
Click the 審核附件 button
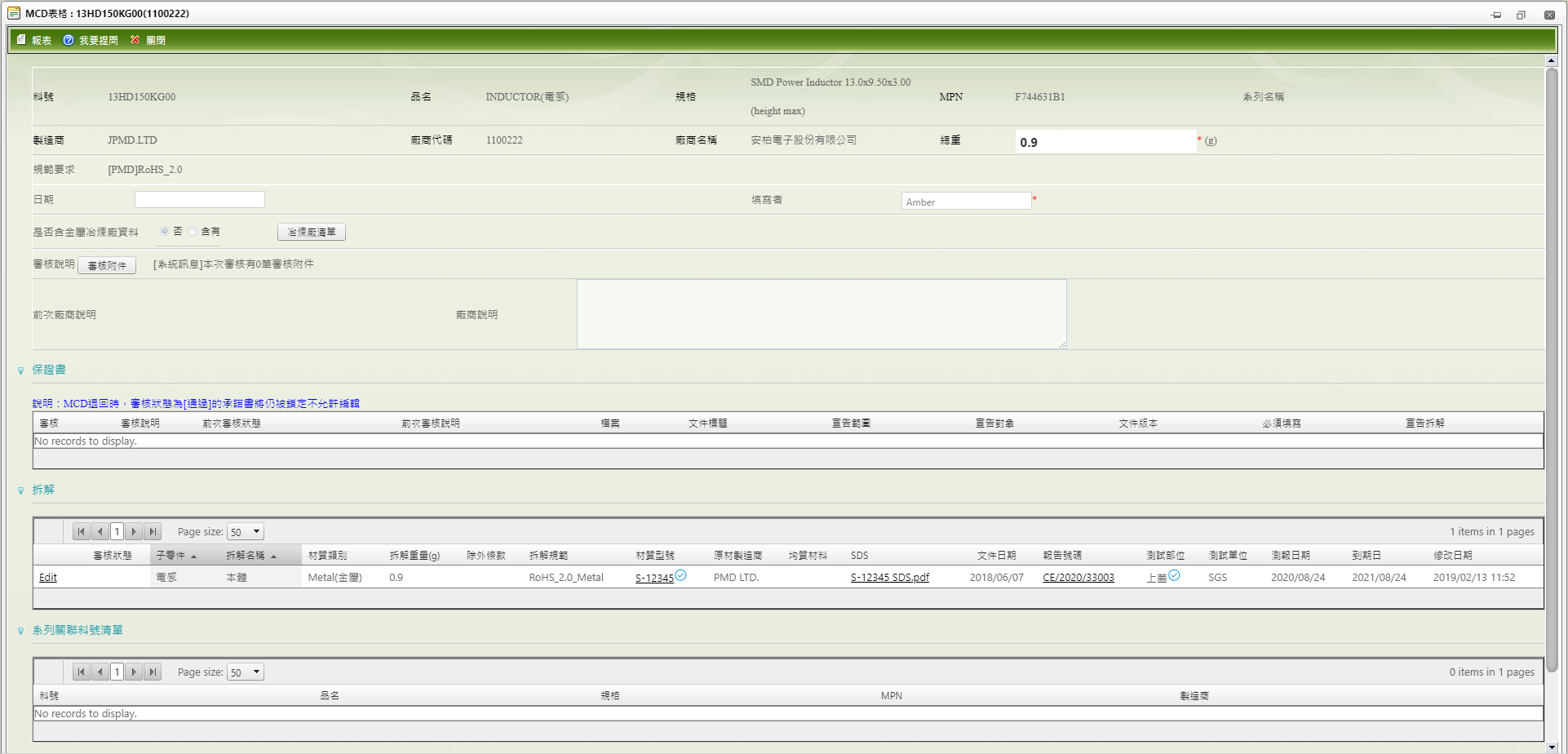pyautogui.click(x=107, y=265)
